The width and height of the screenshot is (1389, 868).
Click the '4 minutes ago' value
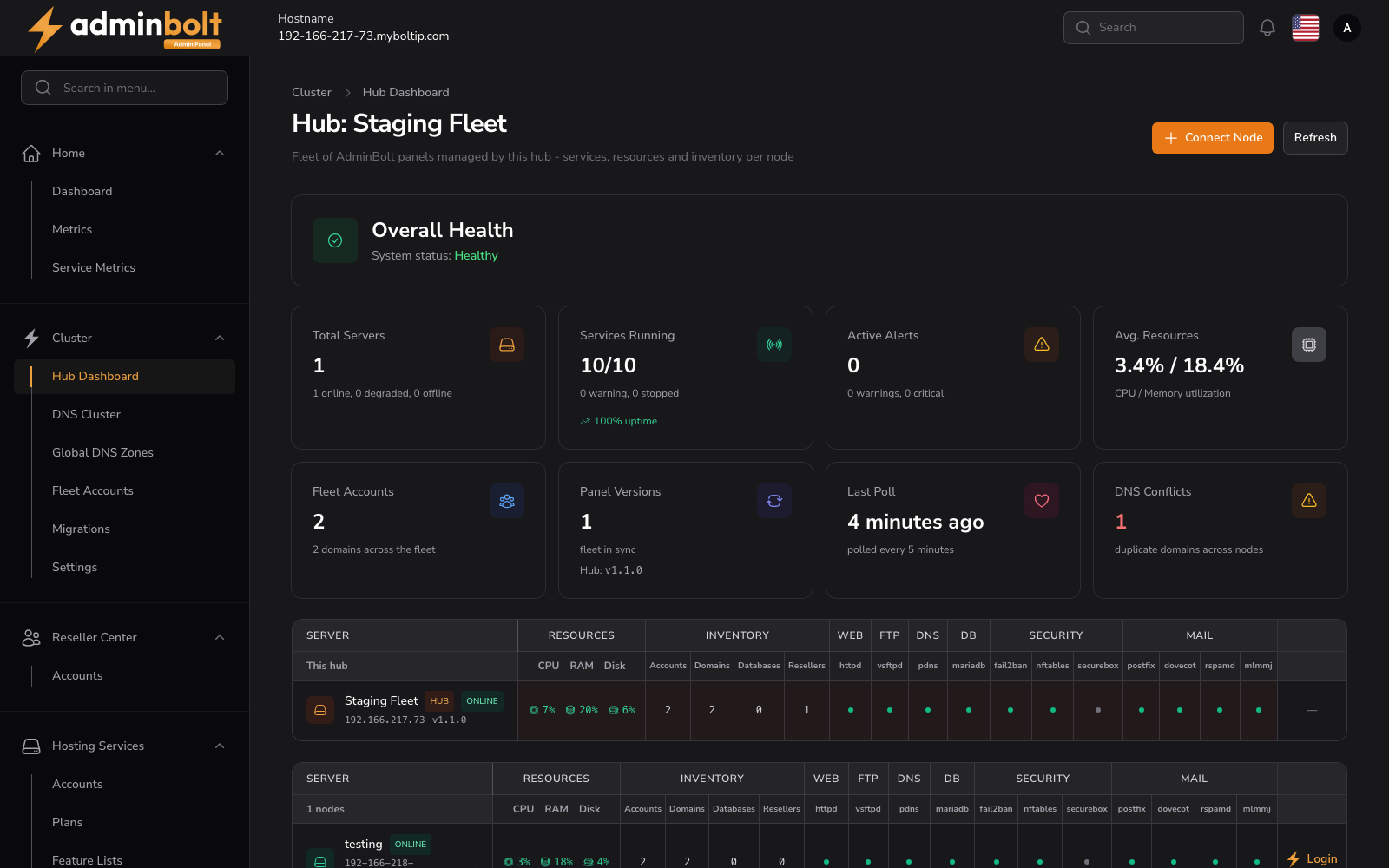916,522
